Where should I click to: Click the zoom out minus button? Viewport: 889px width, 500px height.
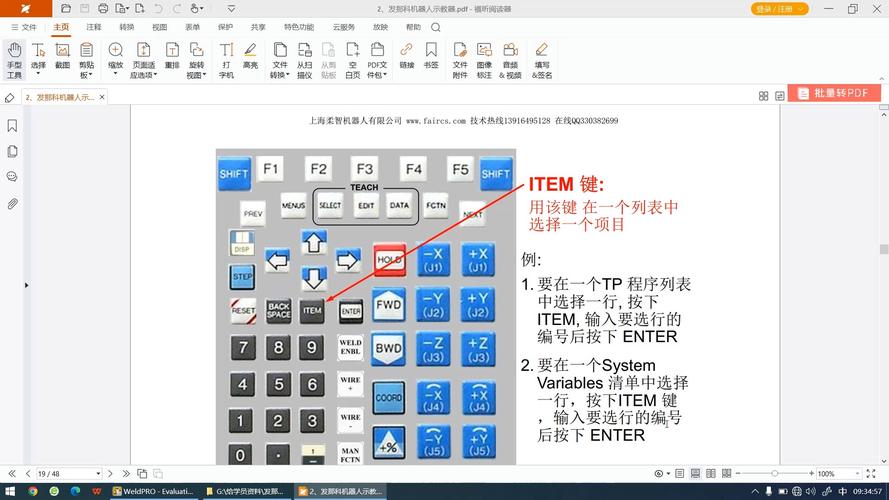point(738,473)
